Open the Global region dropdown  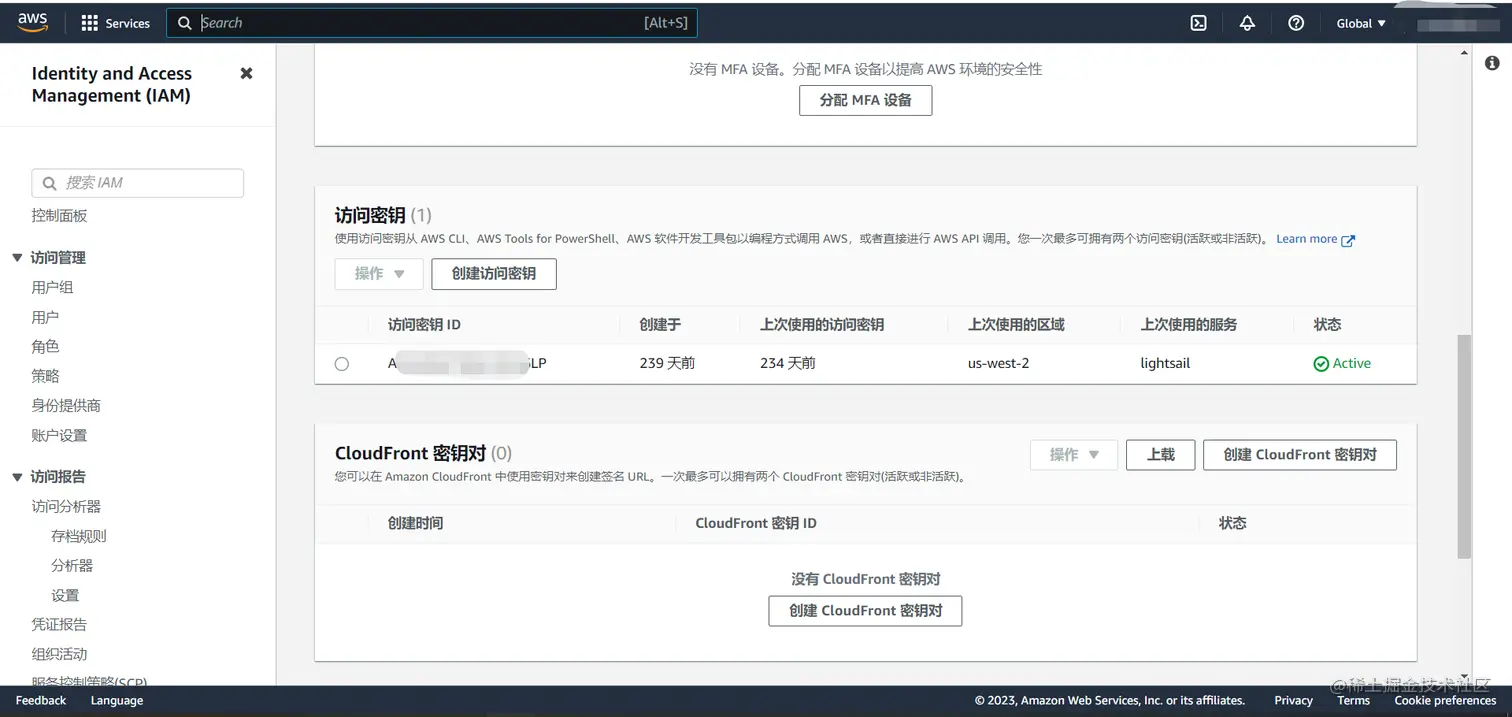coord(1361,23)
